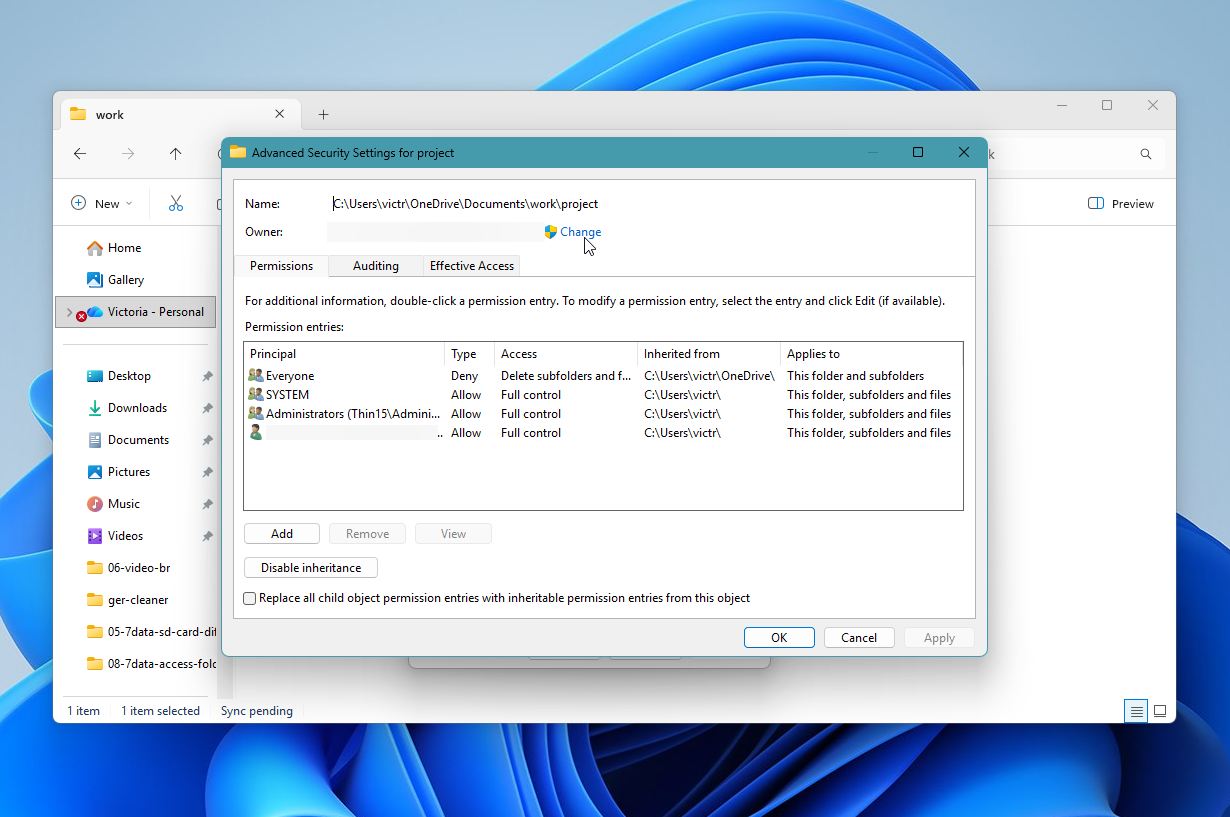
Task: Click the Everyone group icon
Action: [x=256, y=376]
